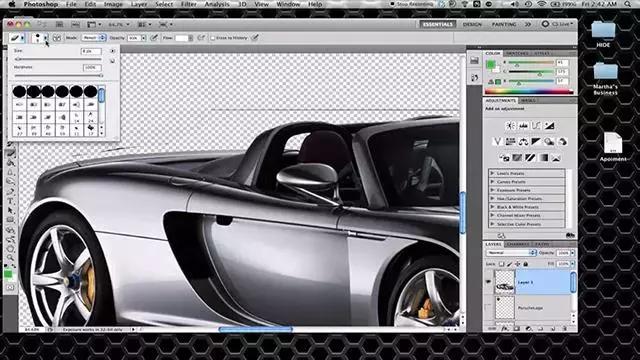This screenshot has height=360, width=640.
Task: Switch to the Design workspace
Action: click(472, 24)
